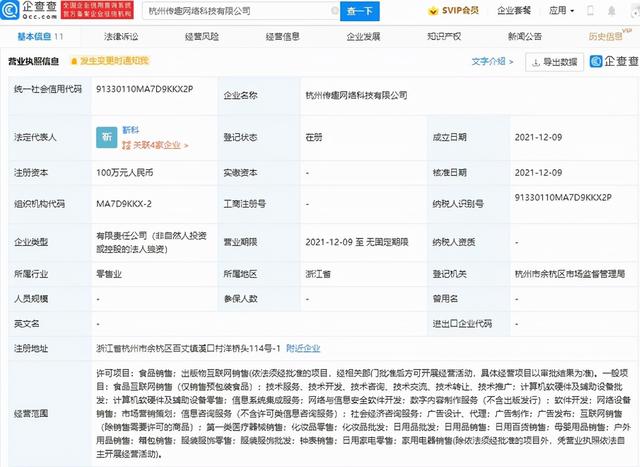The height and width of the screenshot is (467, 640).
Task: Open the 企业套餐 link
Action: (x=514, y=11)
